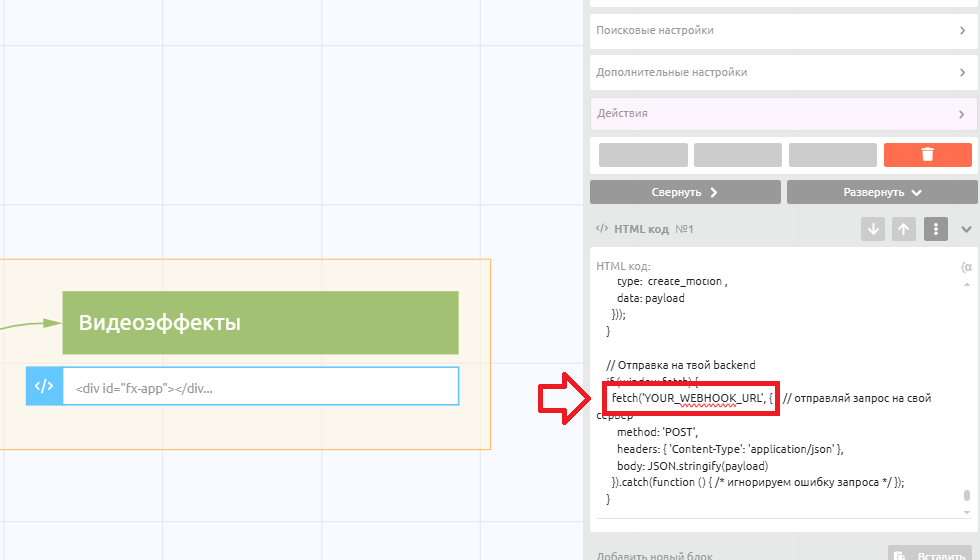This screenshot has width=980, height=560.
Task: Select the Видеоэффекты green node header
Action: pyautogui.click(x=260, y=323)
